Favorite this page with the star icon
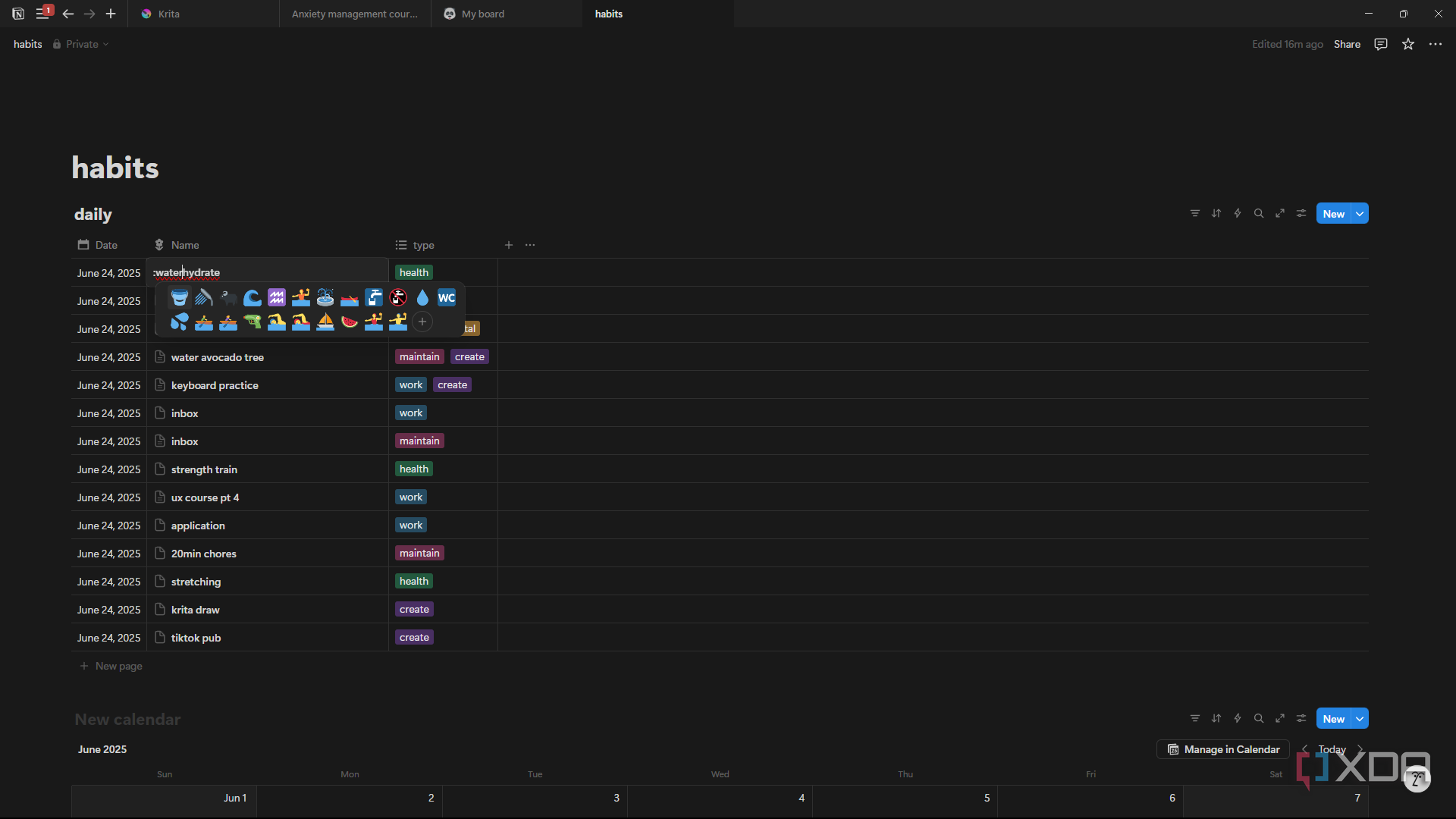The height and width of the screenshot is (819, 1456). pyautogui.click(x=1408, y=44)
